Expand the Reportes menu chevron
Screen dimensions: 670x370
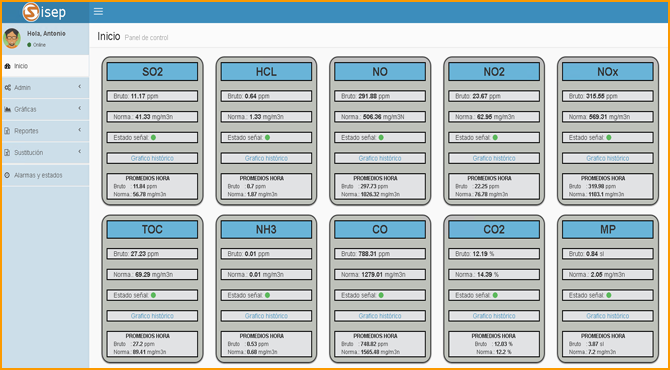point(80,130)
